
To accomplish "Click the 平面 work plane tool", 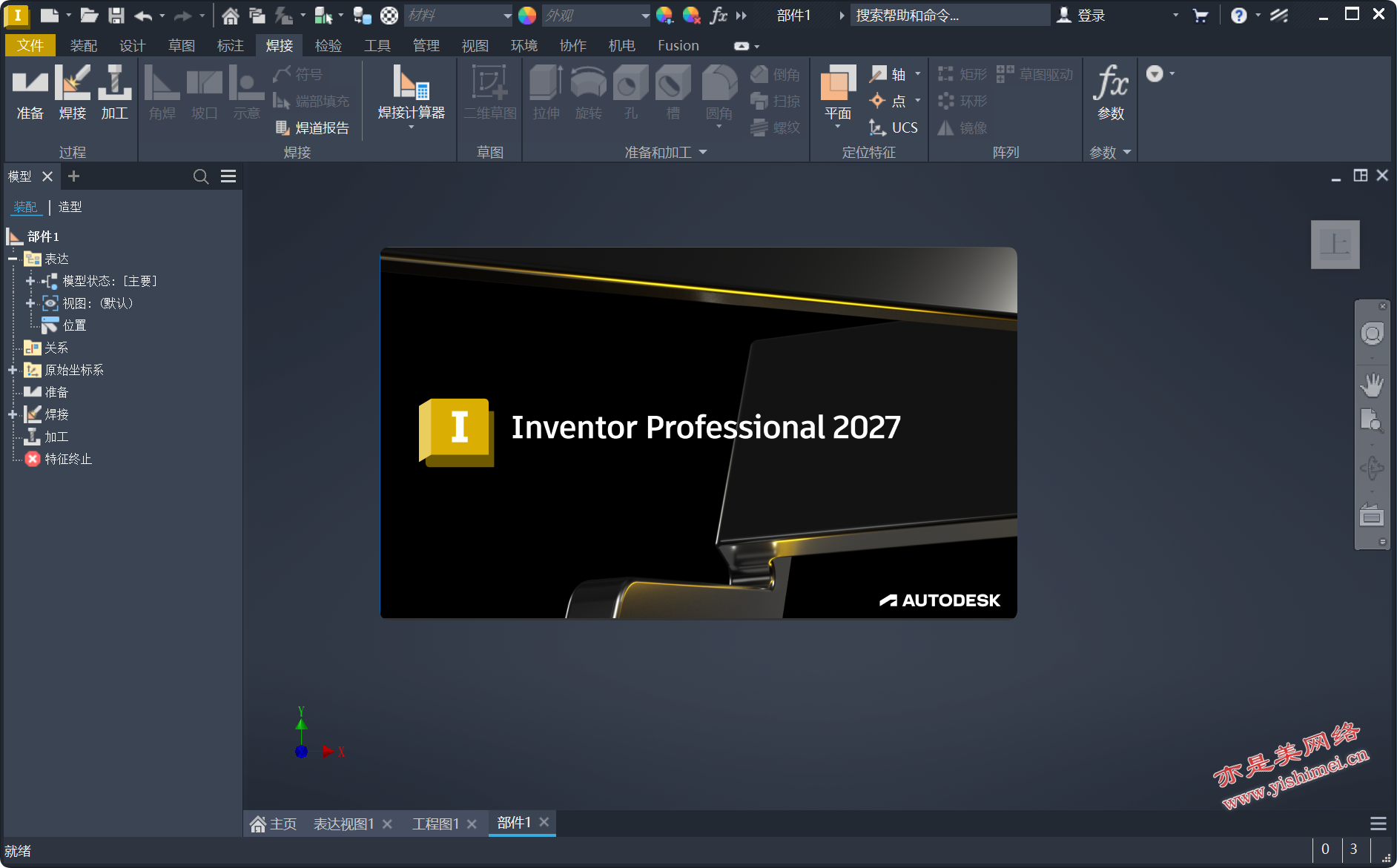I will (838, 92).
